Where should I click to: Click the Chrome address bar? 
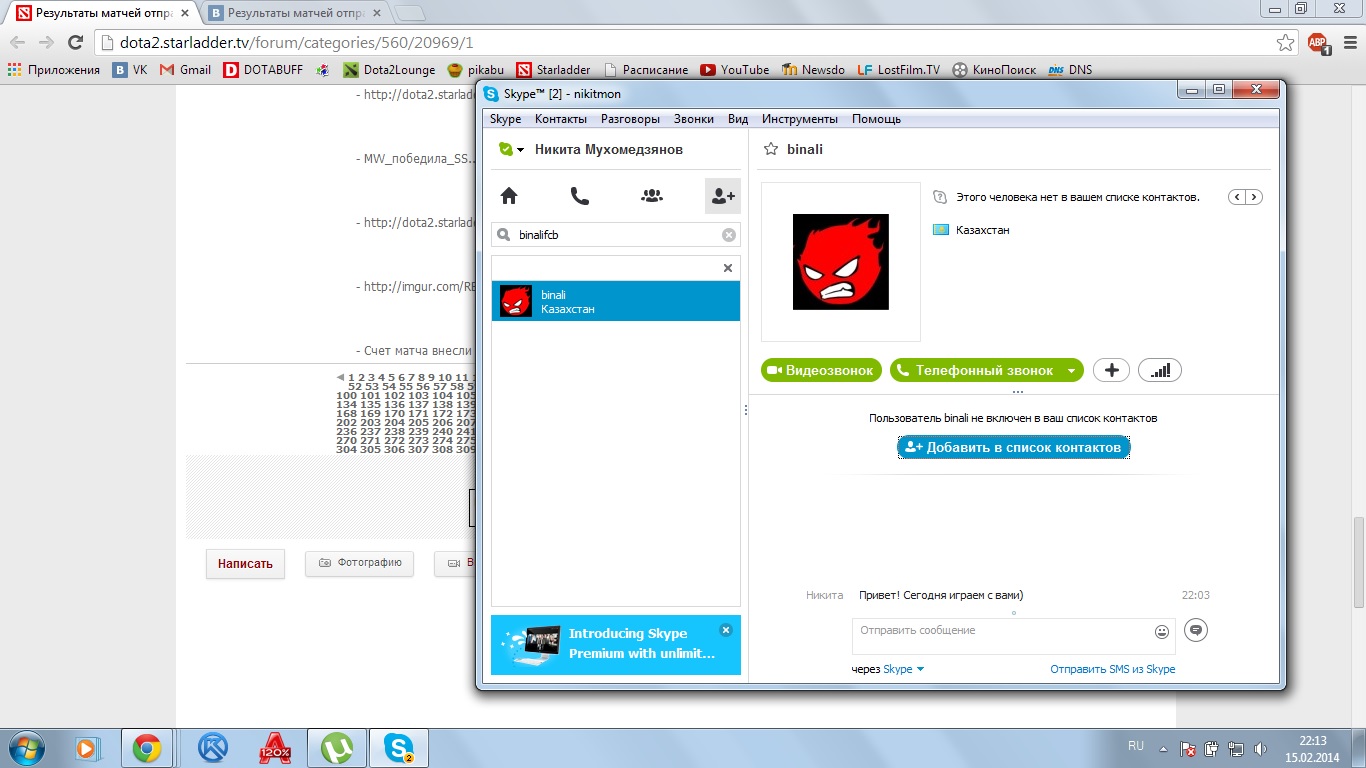685,43
